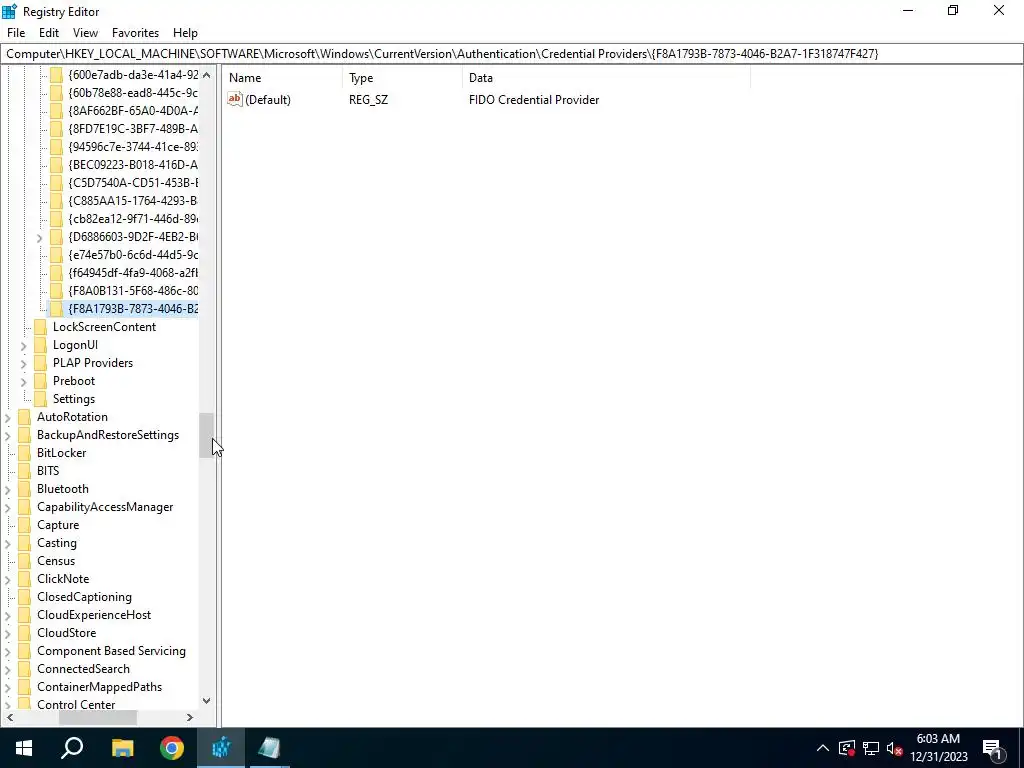Select the LockScreenContent folder icon
The height and width of the screenshot is (768, 1024).
40,327
